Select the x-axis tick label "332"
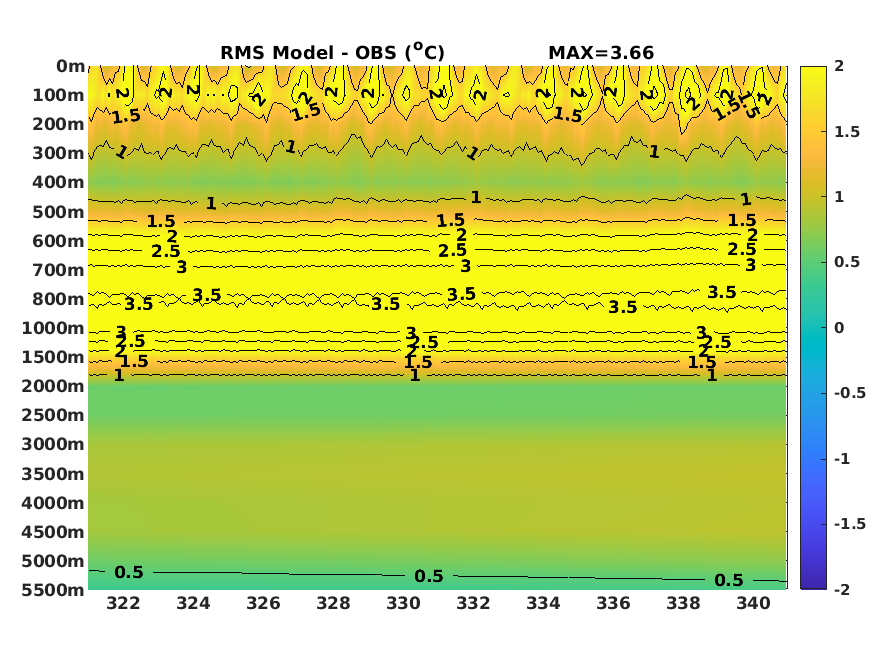 (x=473, y=604)
